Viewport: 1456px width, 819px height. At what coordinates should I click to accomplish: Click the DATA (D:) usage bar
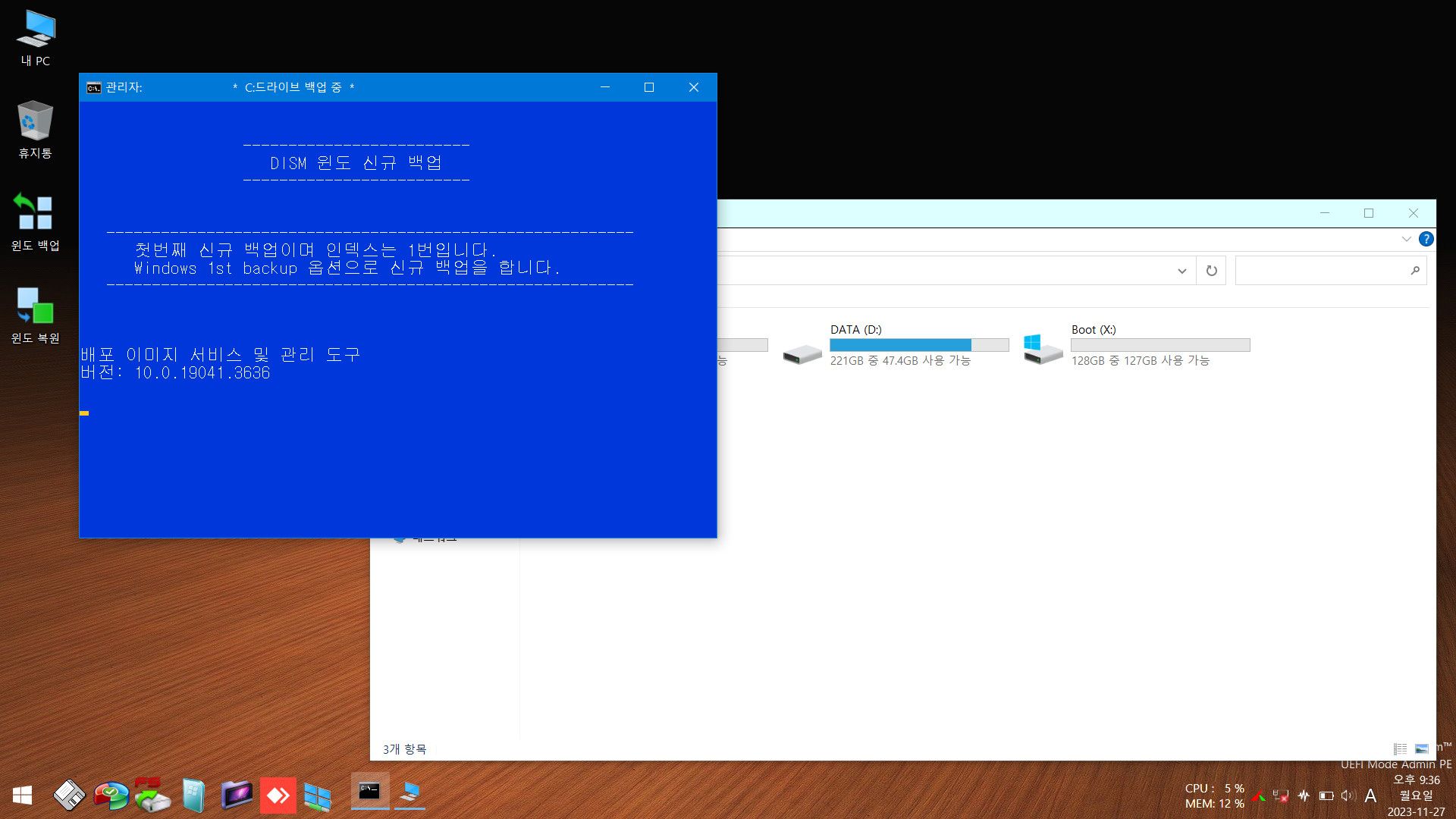[x=919, y=345]
